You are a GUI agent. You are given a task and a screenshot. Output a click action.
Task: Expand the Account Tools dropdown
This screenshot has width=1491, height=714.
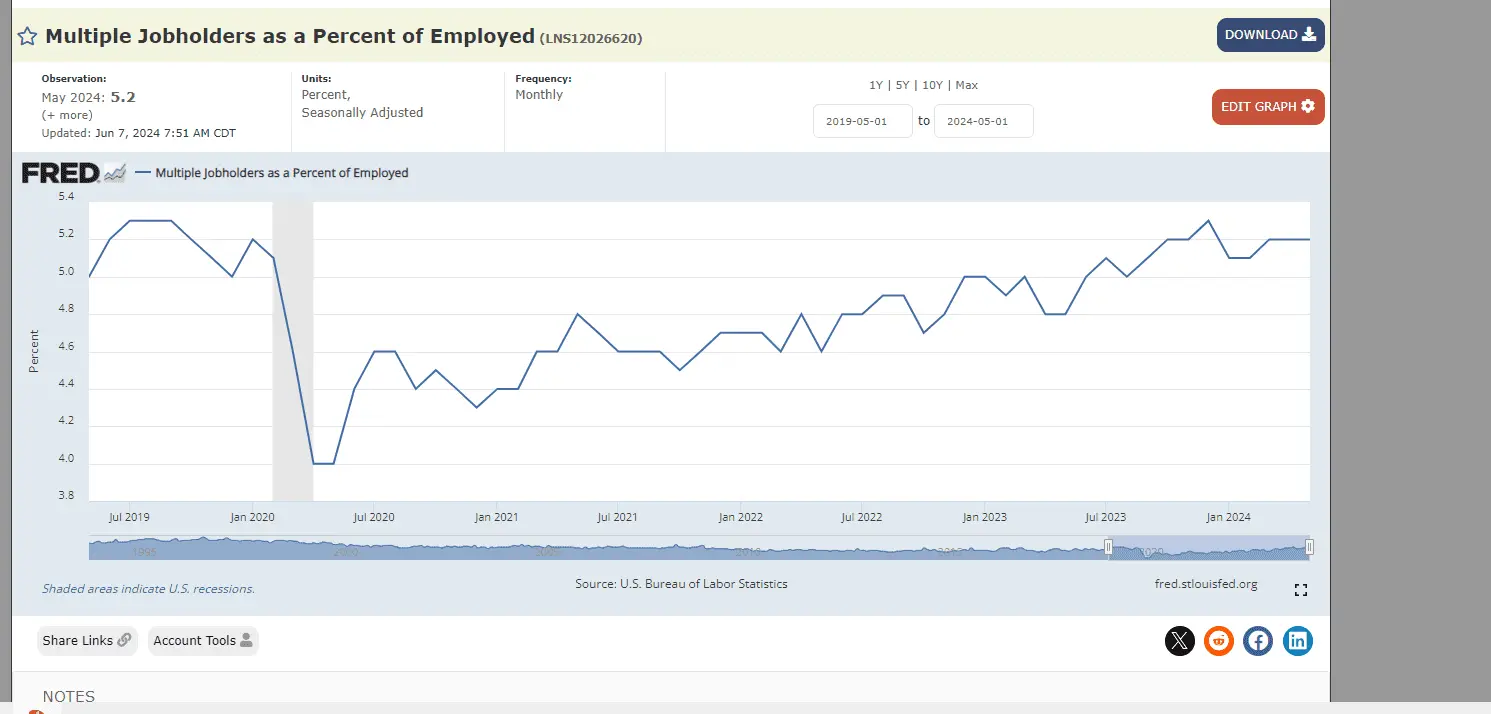(x=203, y=641)
